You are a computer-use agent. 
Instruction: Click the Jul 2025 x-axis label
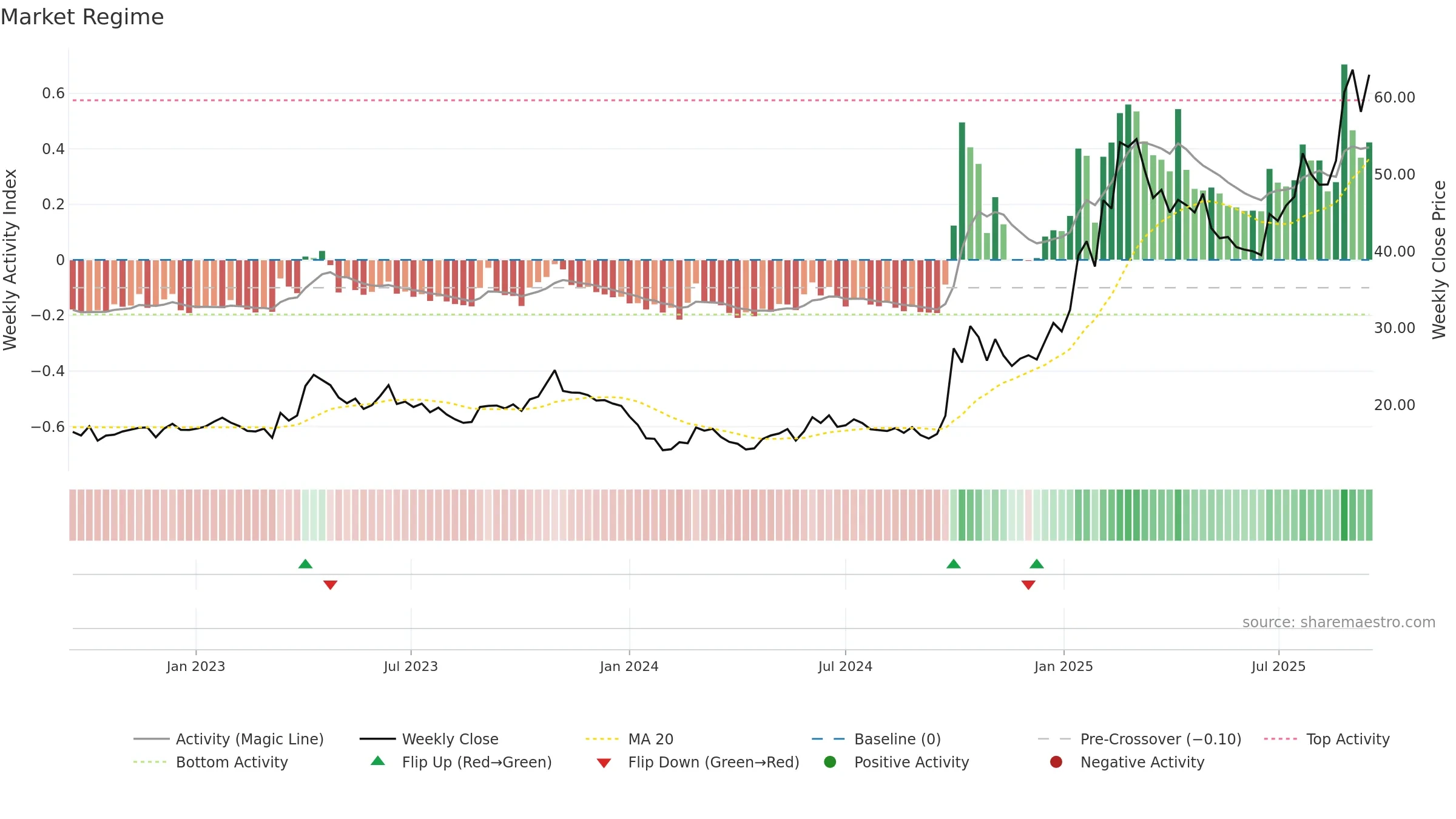(1278, 666)
